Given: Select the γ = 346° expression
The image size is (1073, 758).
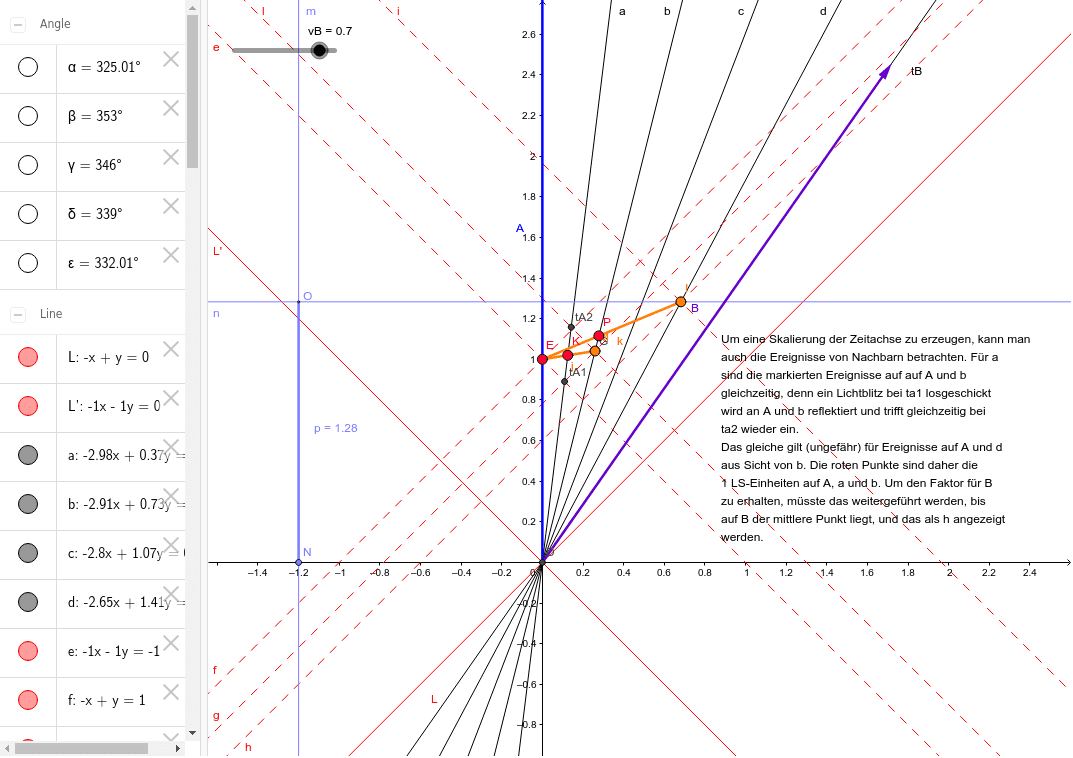Looking at the screenshot, I should [x=94, y=165].
